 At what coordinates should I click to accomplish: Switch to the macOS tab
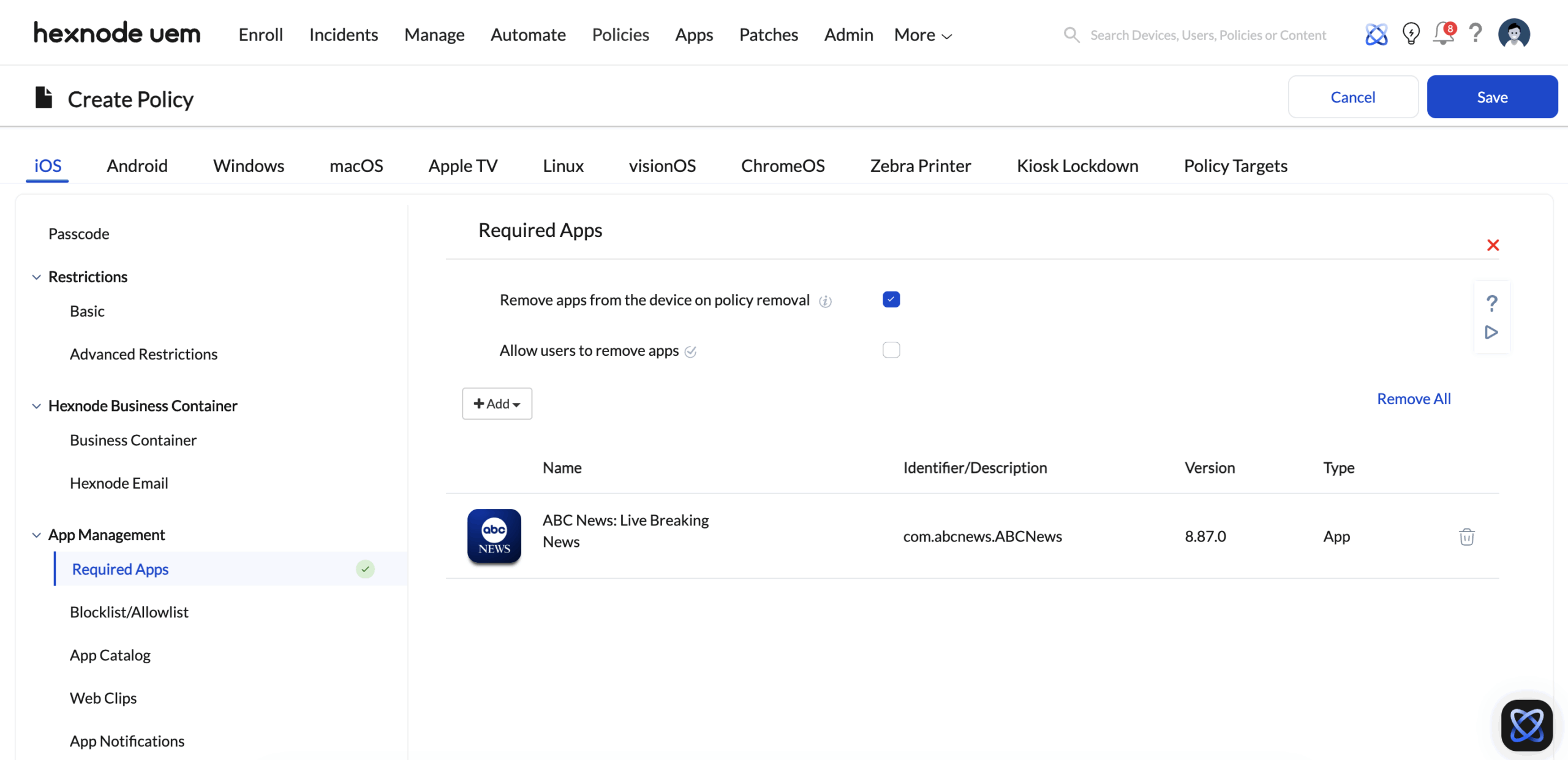pyautogui.click(x=356, y=166)
